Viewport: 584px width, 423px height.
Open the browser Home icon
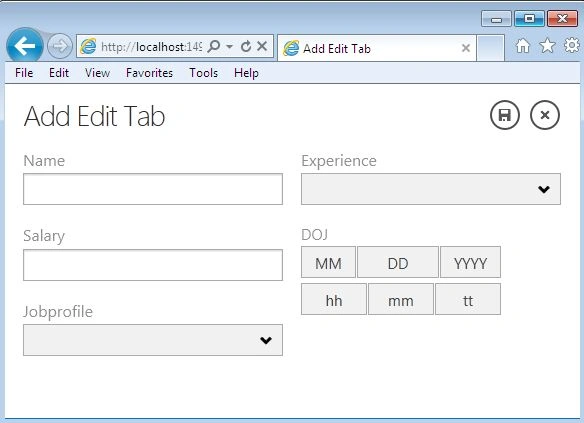point(523,46)
